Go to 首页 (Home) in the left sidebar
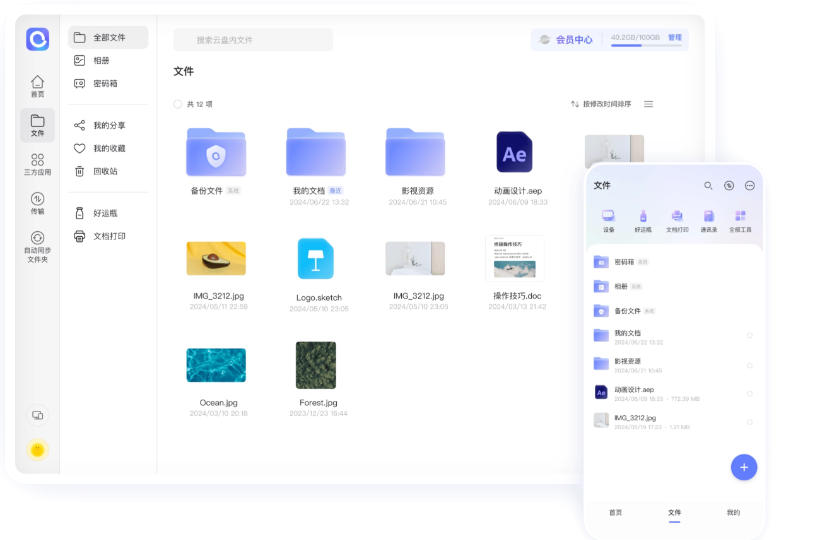The image size is (825, 540). (x=37, y=86)
